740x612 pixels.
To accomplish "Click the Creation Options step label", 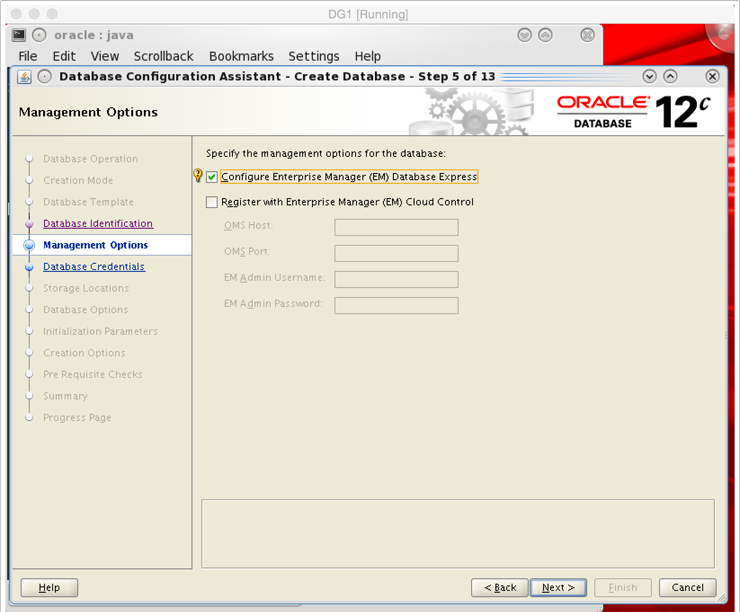I will [84, 353].
